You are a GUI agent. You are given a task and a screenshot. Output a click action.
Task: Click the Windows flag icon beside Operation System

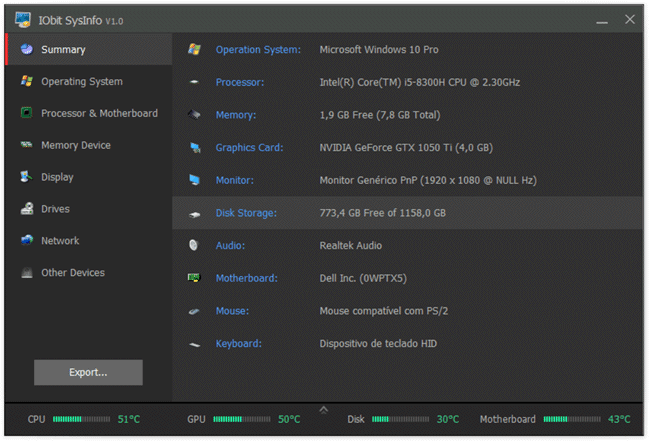coord(194,49)
